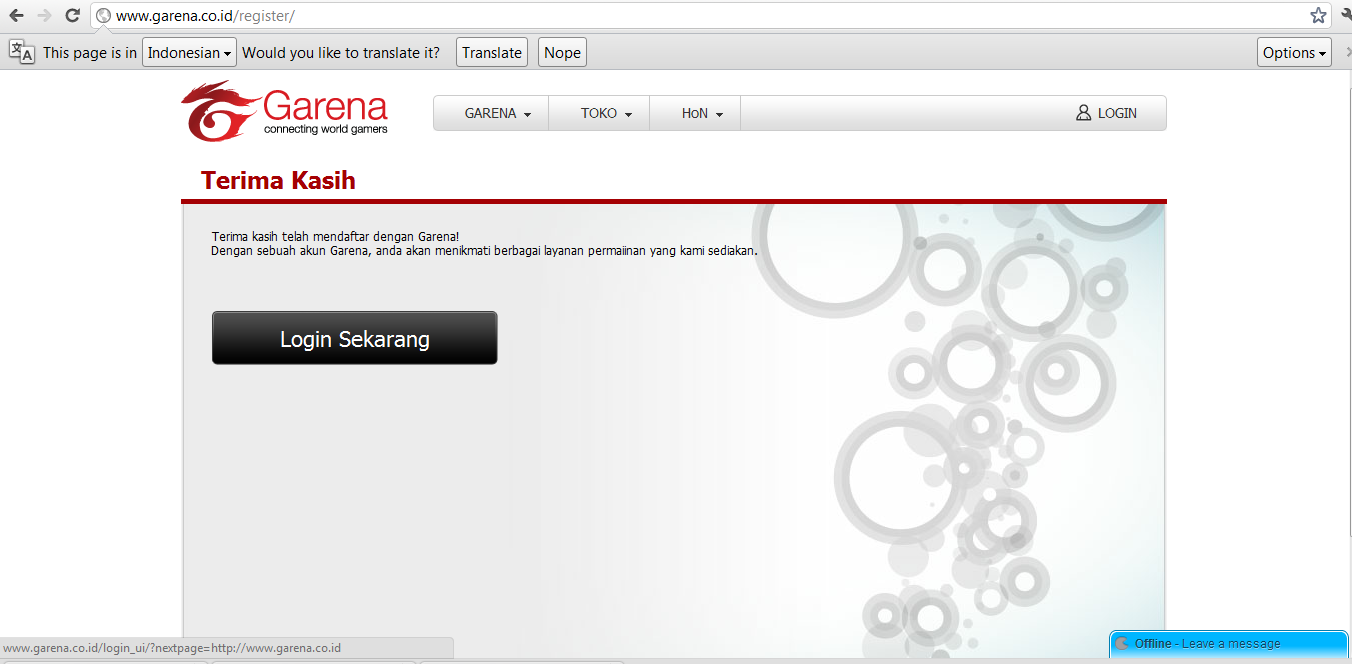Click the Offline chat status icon
Image resolution: width=1352 pixels, height=664 pixels.
[1122, 644]
